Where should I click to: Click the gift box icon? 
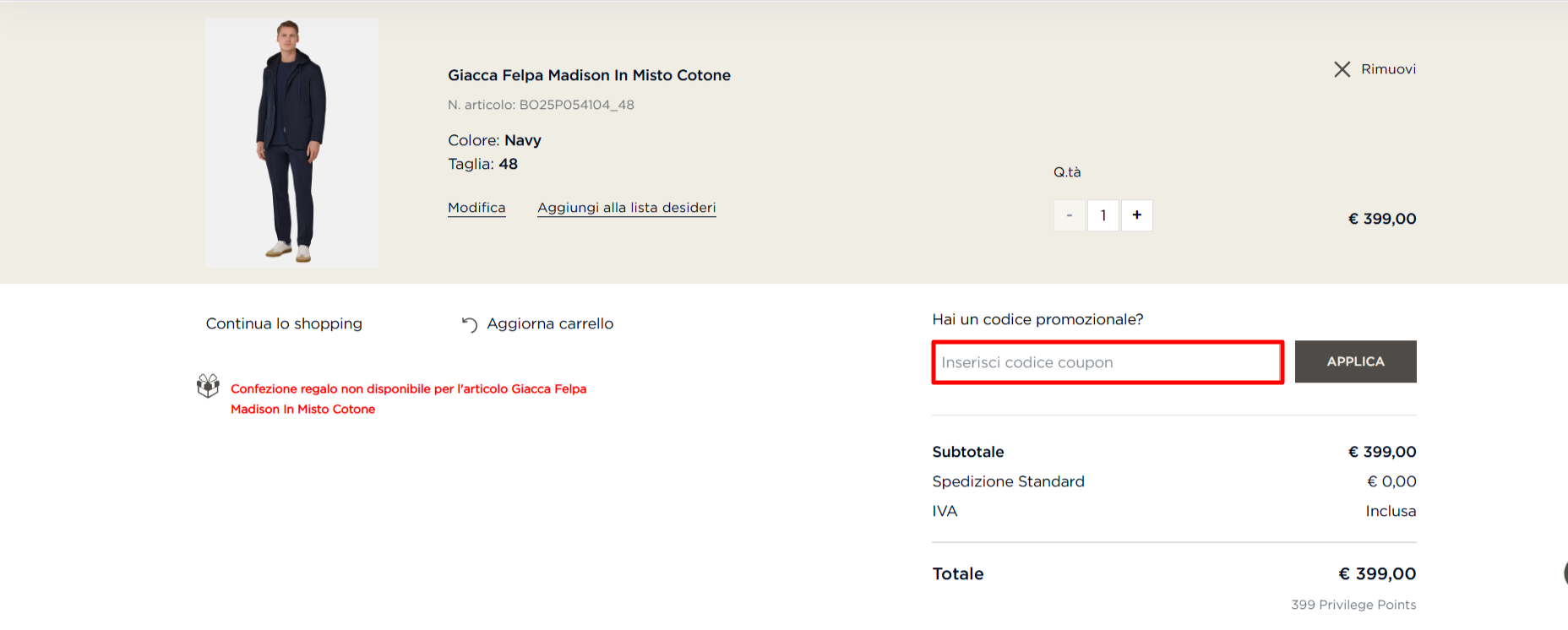pyautogui.click(x=208, y=386)
